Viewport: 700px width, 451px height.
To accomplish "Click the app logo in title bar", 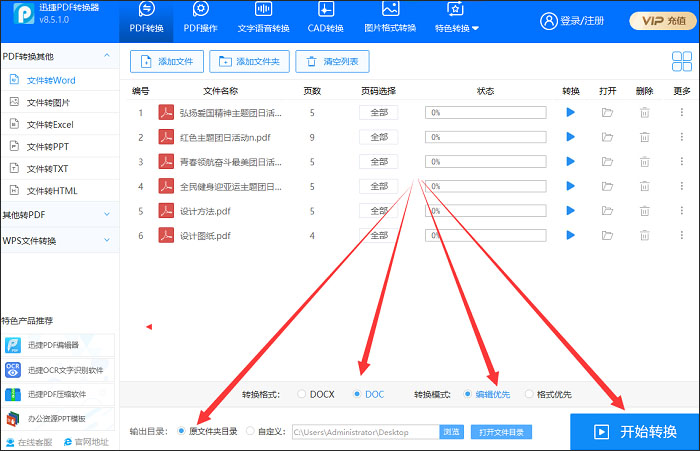I will (x=24, y=14).
